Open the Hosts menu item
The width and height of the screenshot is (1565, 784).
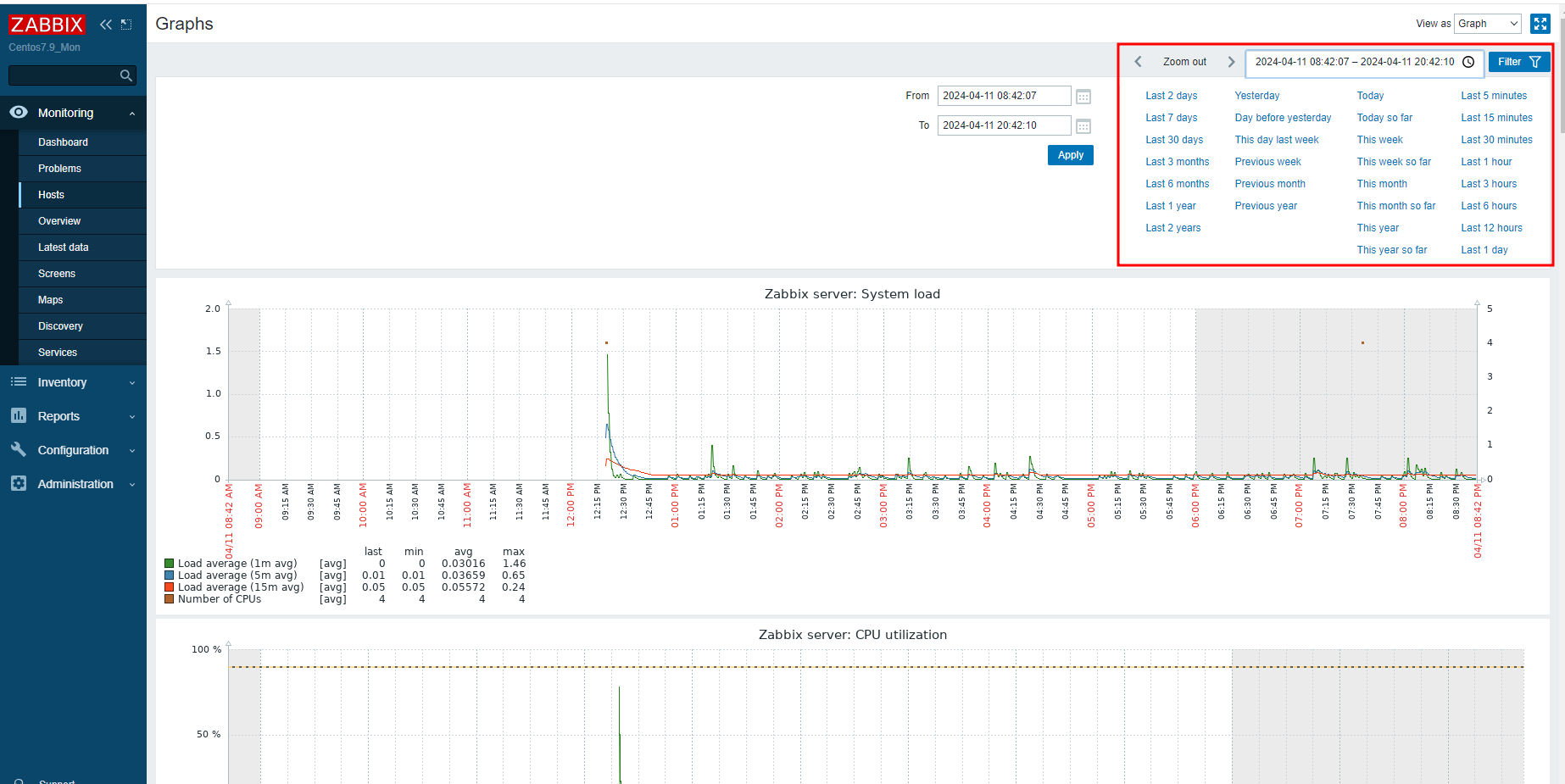pyautogui.click(x=82, y=195)
